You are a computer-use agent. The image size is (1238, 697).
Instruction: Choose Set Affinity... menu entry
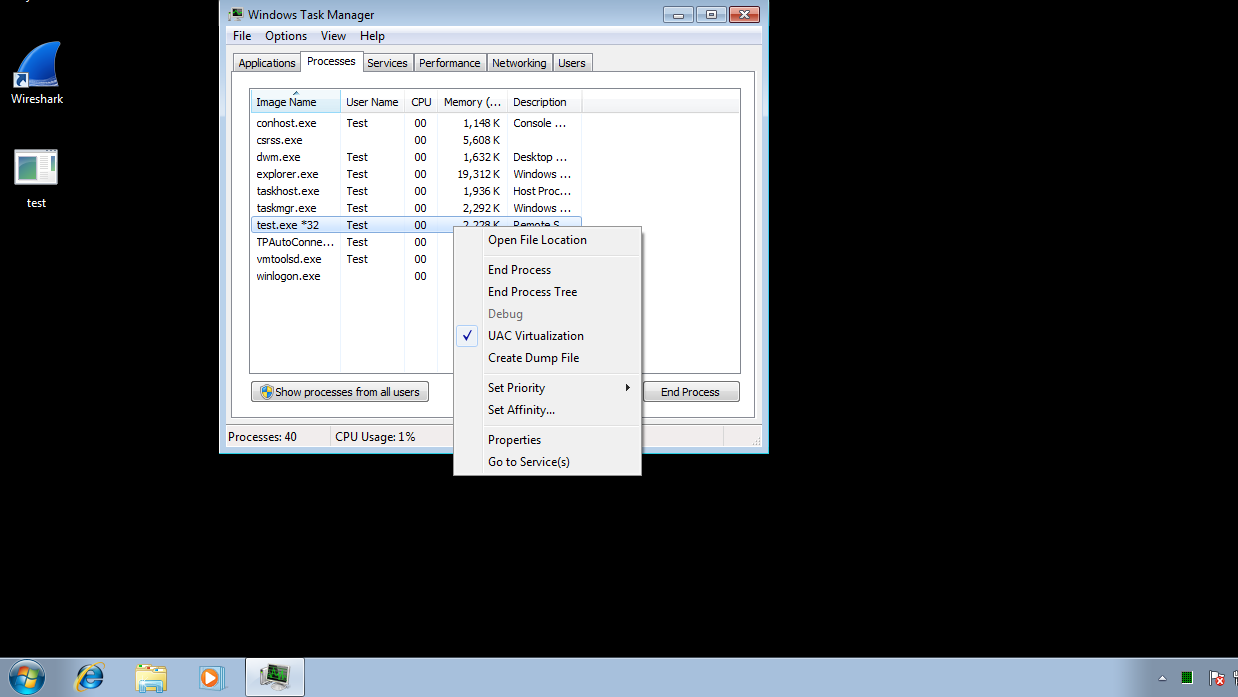pos(547,410)
